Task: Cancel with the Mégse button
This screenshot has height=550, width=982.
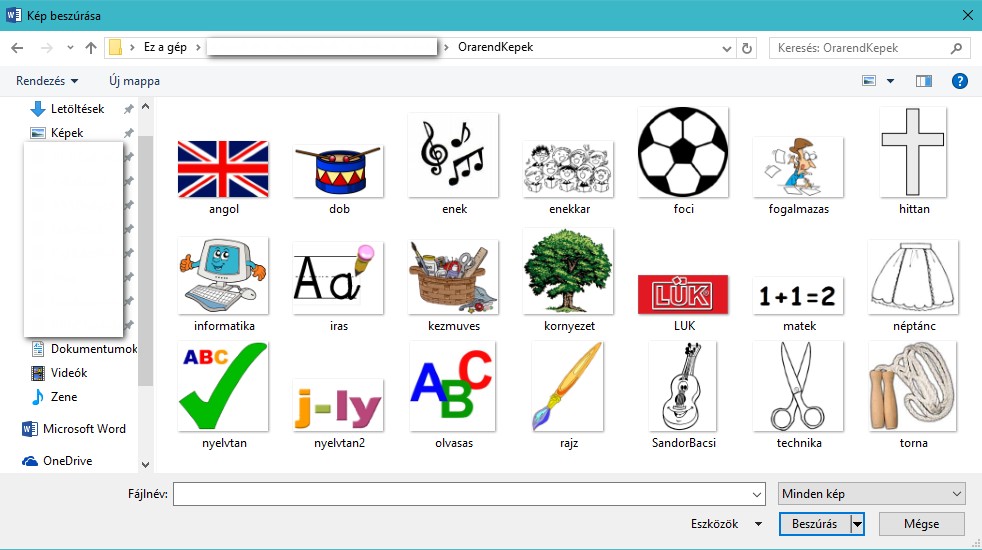Action: pyautogui.click(x=921, y=524)
